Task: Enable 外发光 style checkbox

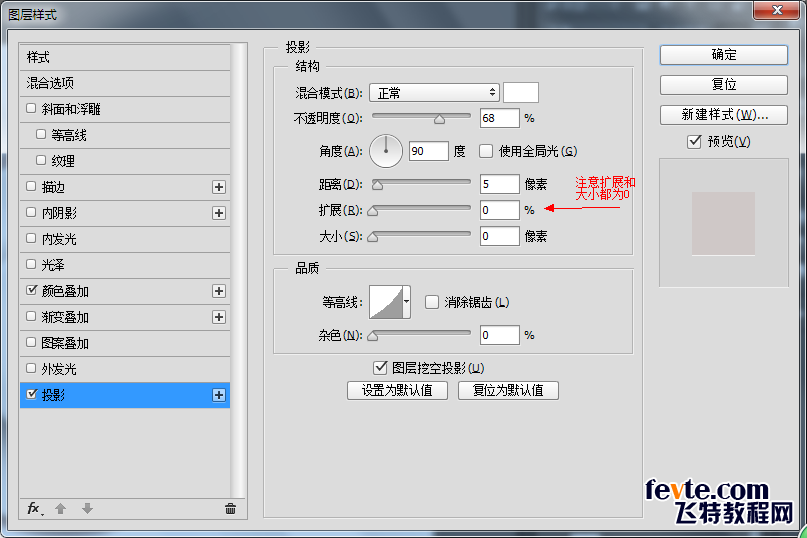Action: (x=31, y=368)
